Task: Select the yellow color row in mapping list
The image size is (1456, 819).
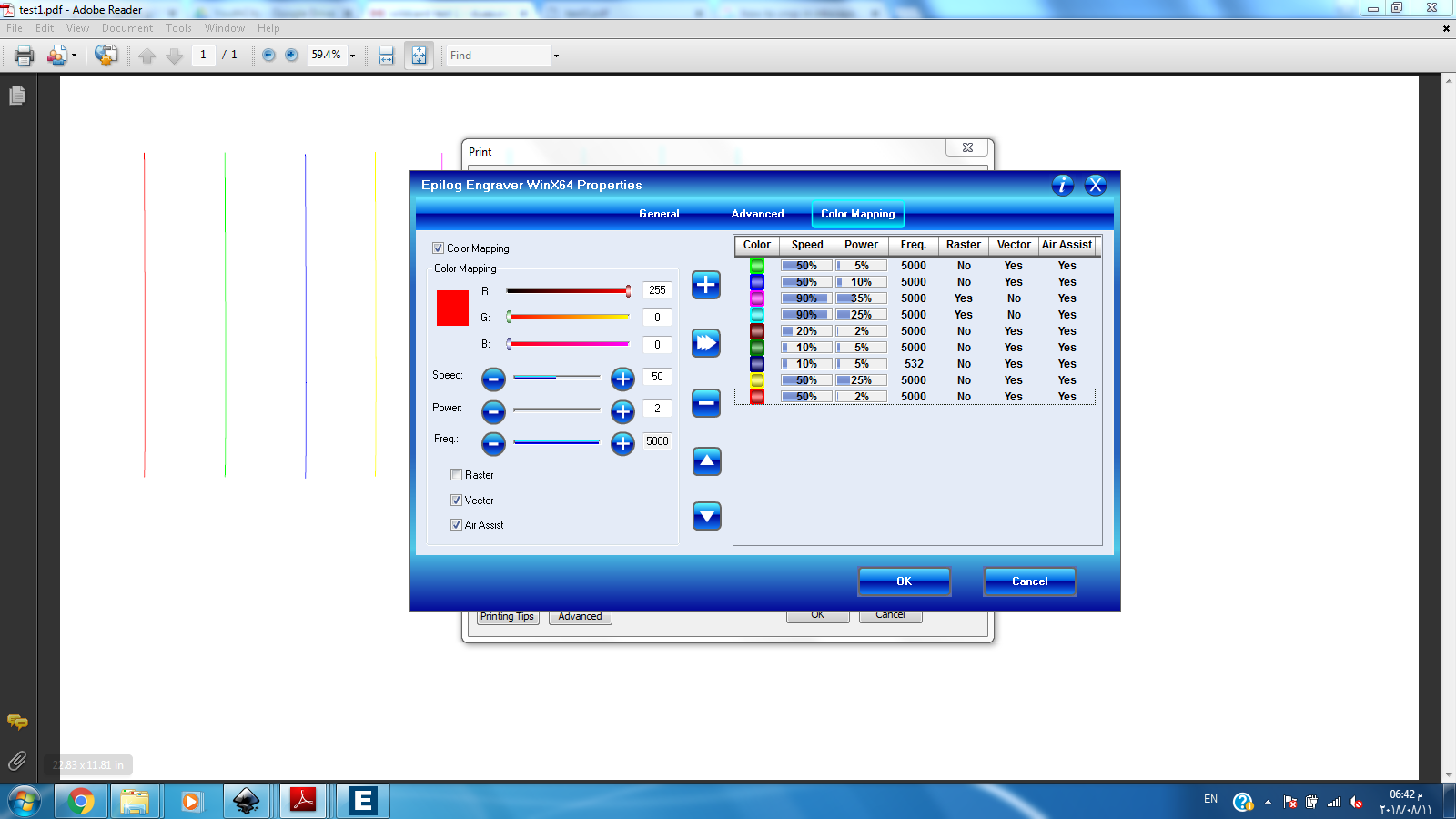Action: [x=915, y=380]
